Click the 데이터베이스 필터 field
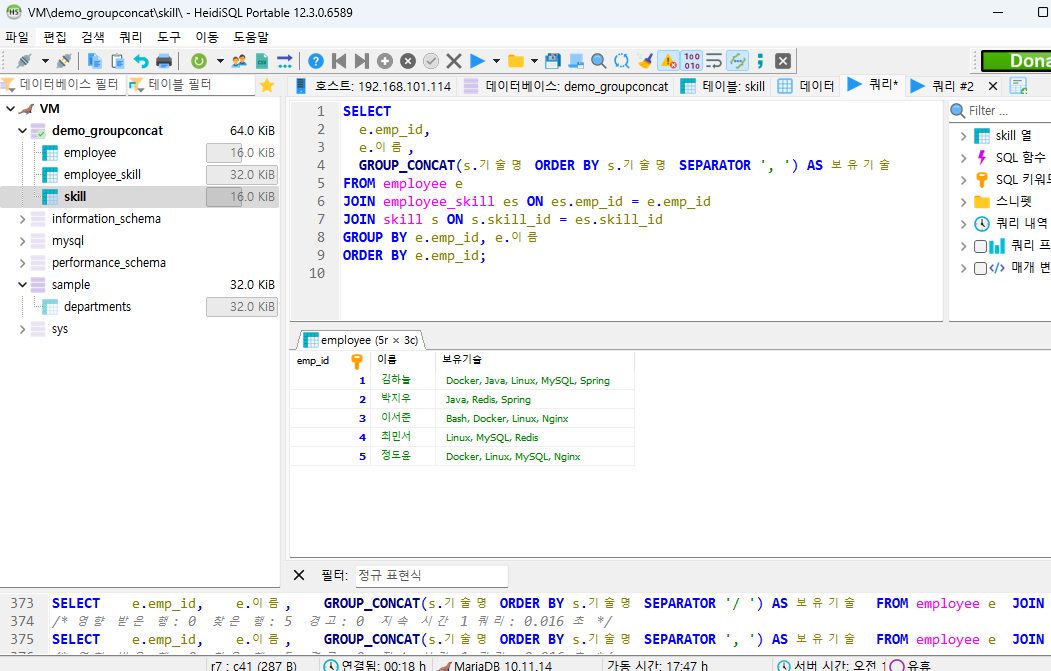Screen dimensions: 1051x671 click(x=64, y=84)
